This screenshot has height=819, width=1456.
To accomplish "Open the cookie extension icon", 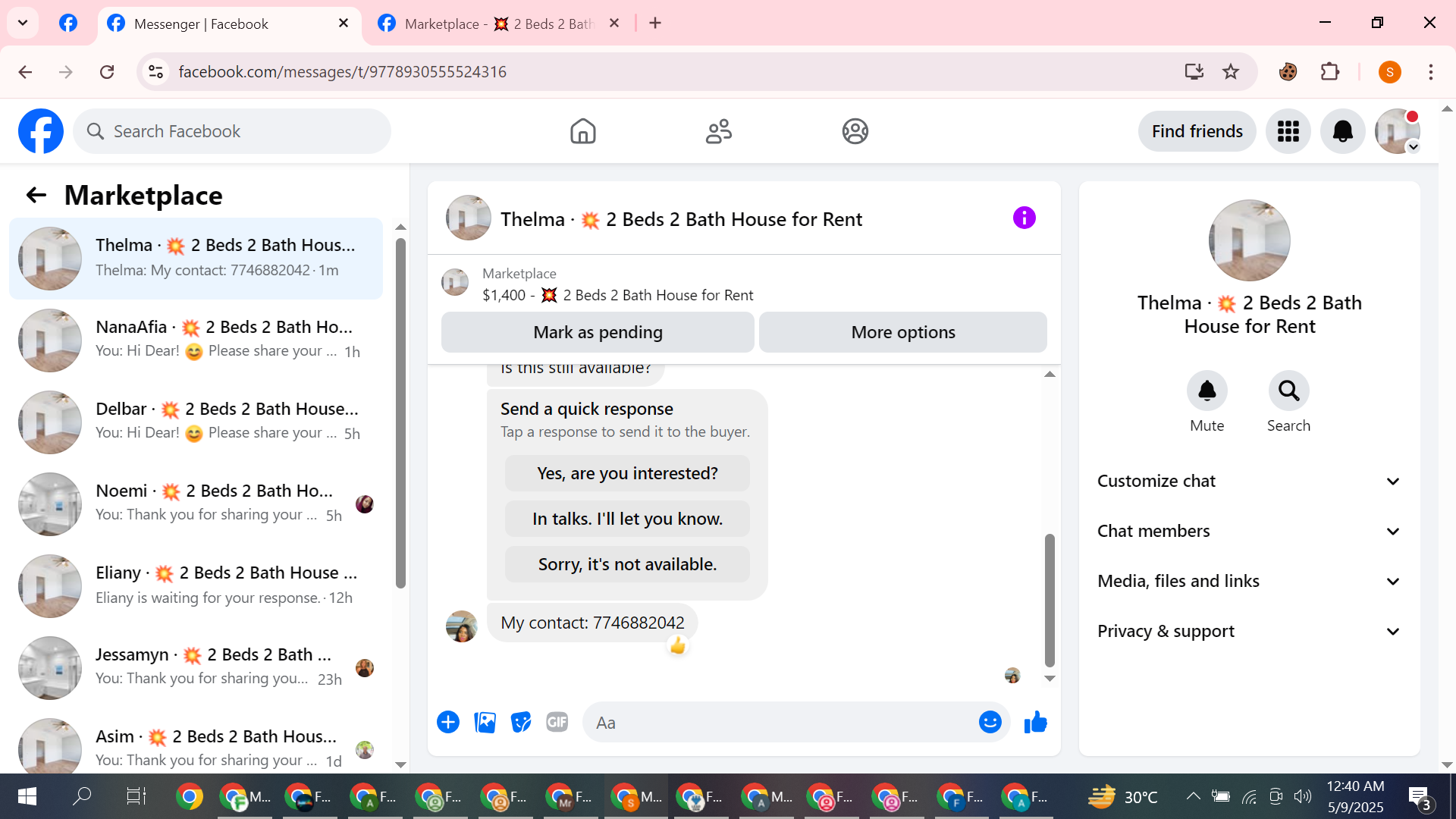I will (x=1288, y=71).
